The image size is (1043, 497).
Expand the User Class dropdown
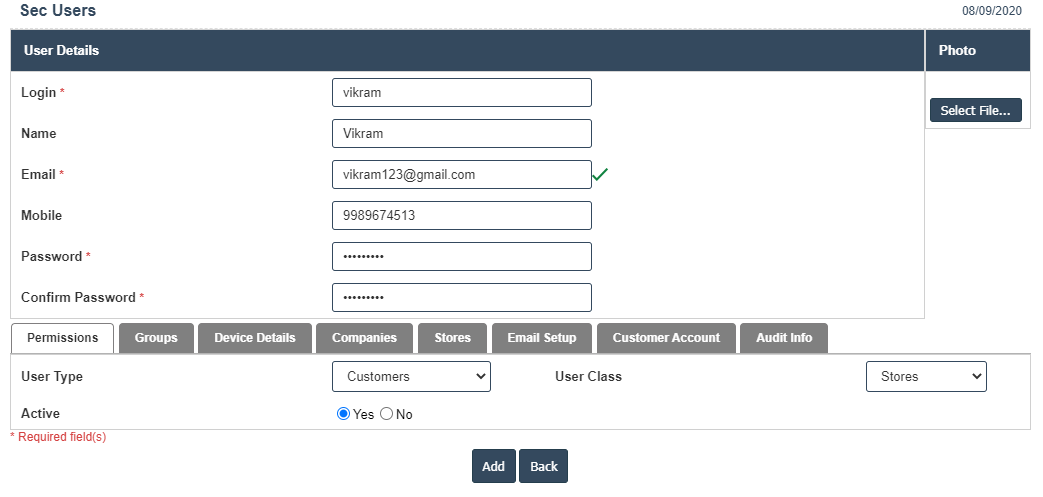tap(925, 376)
